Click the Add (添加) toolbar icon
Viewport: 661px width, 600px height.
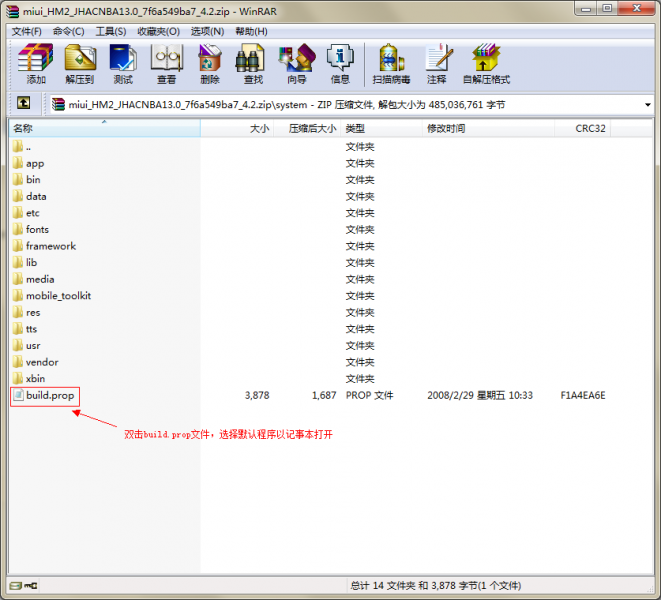tap(36, 63)
